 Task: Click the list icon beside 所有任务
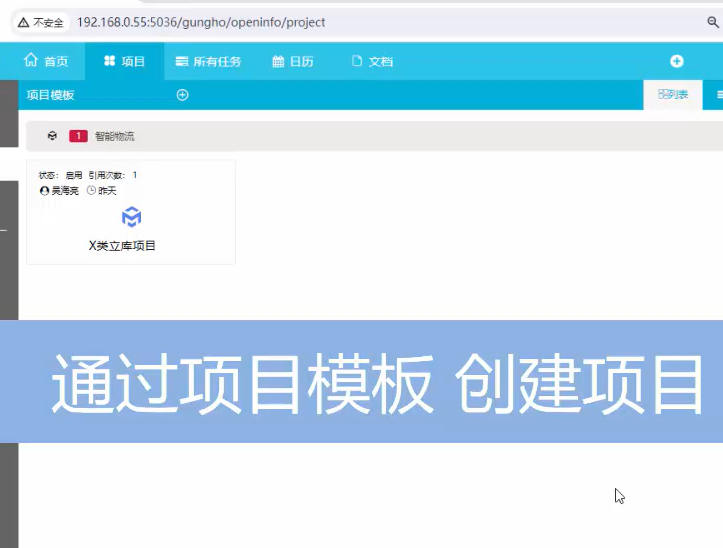182,61
